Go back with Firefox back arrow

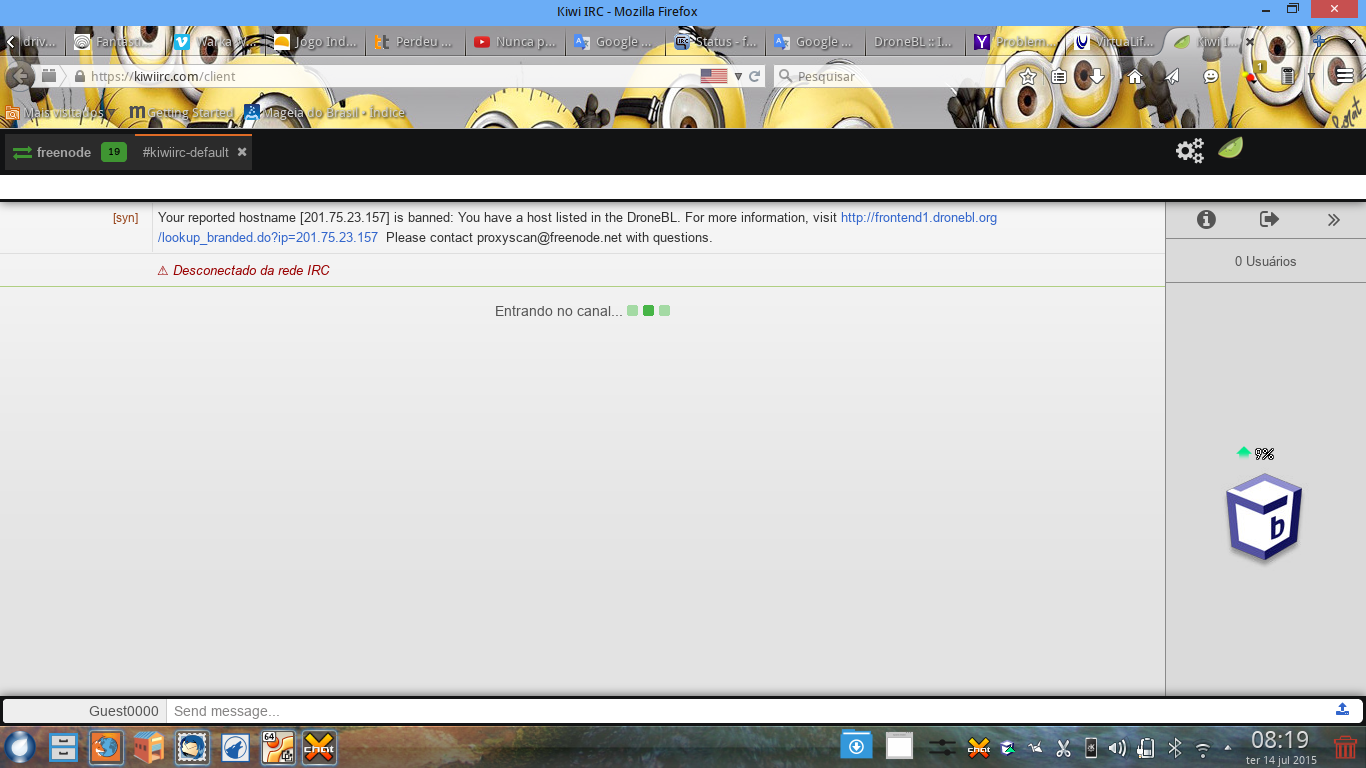click(x=18, y=76)
